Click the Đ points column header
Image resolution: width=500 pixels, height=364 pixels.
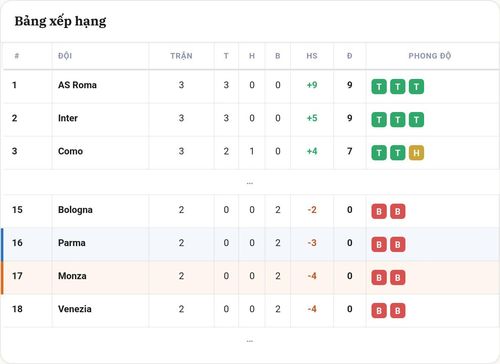pos(349,56)
